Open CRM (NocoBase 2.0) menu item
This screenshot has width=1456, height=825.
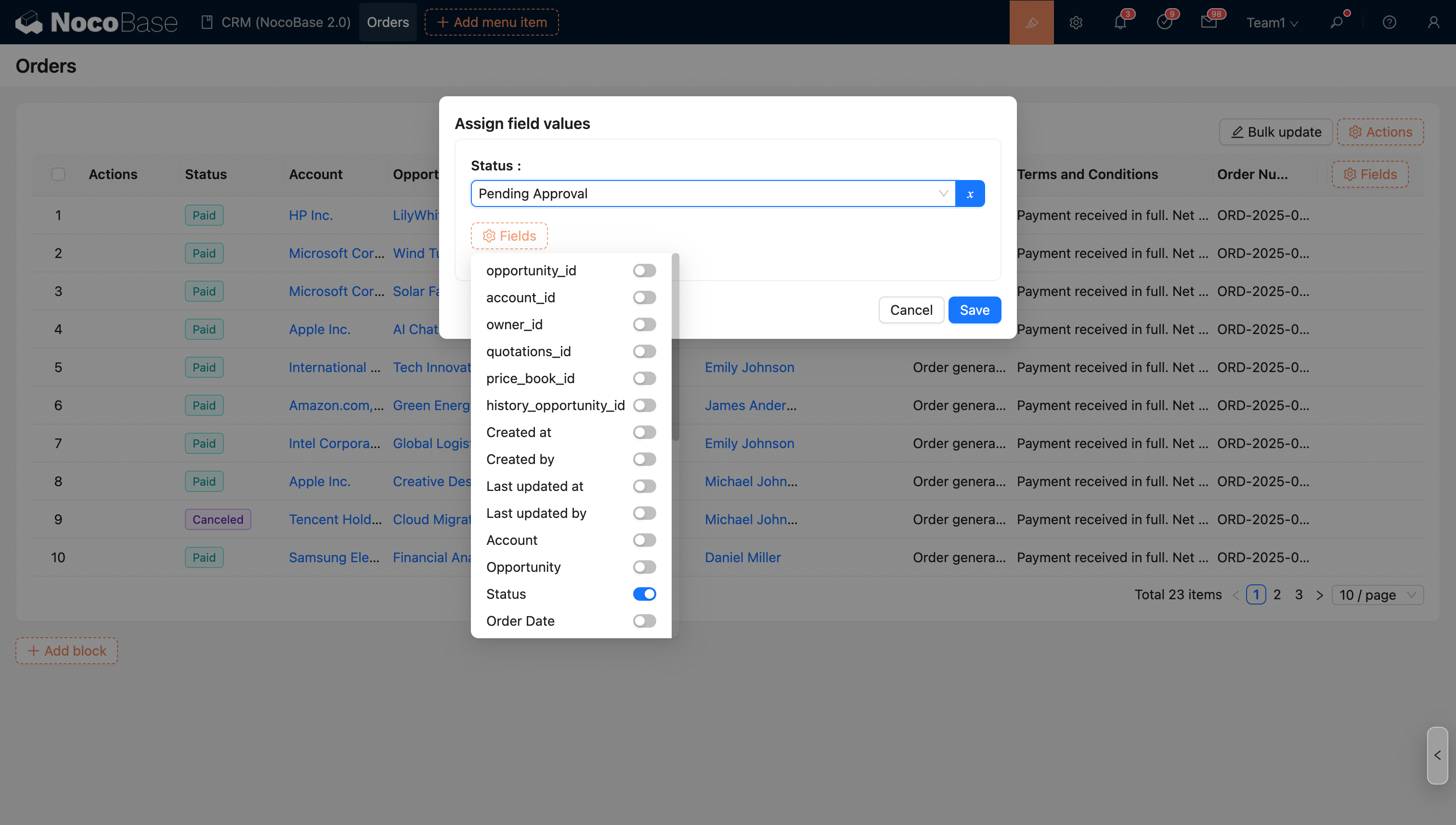(x=276, y=22)
